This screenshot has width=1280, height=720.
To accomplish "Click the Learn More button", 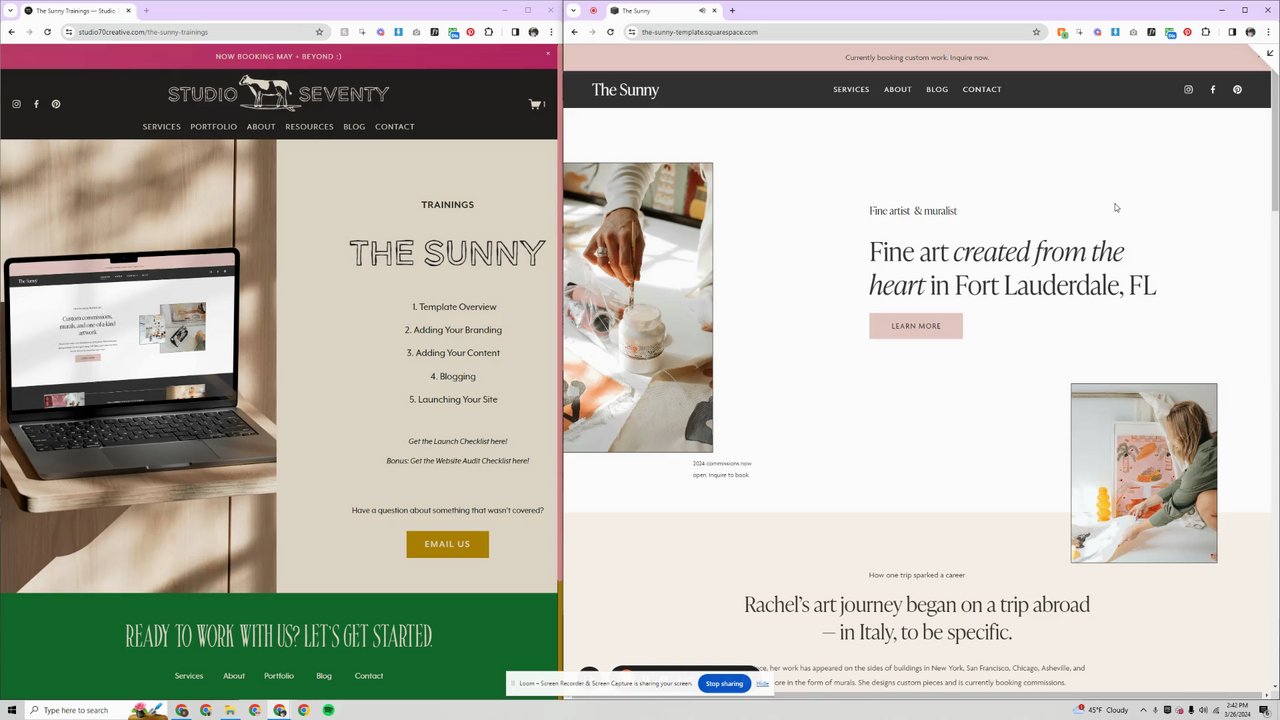I will [916, 326].
